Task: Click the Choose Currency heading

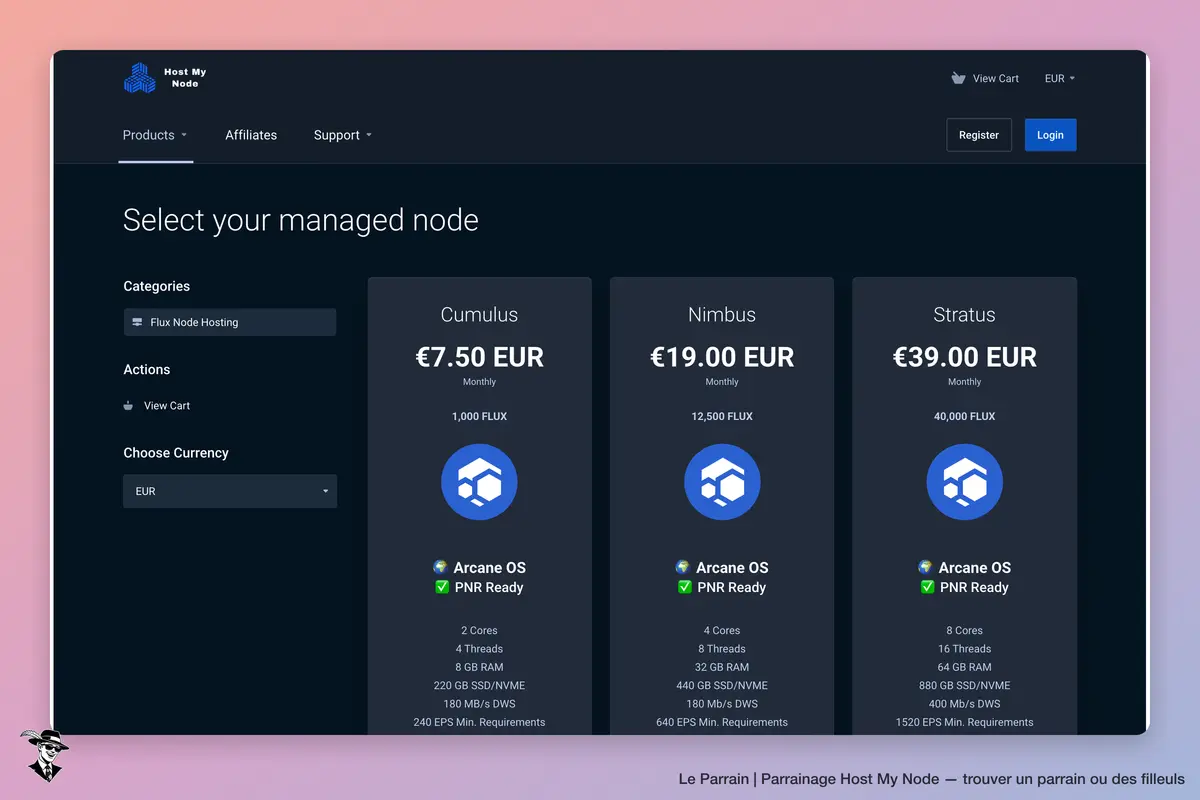Action: (176, 453)
